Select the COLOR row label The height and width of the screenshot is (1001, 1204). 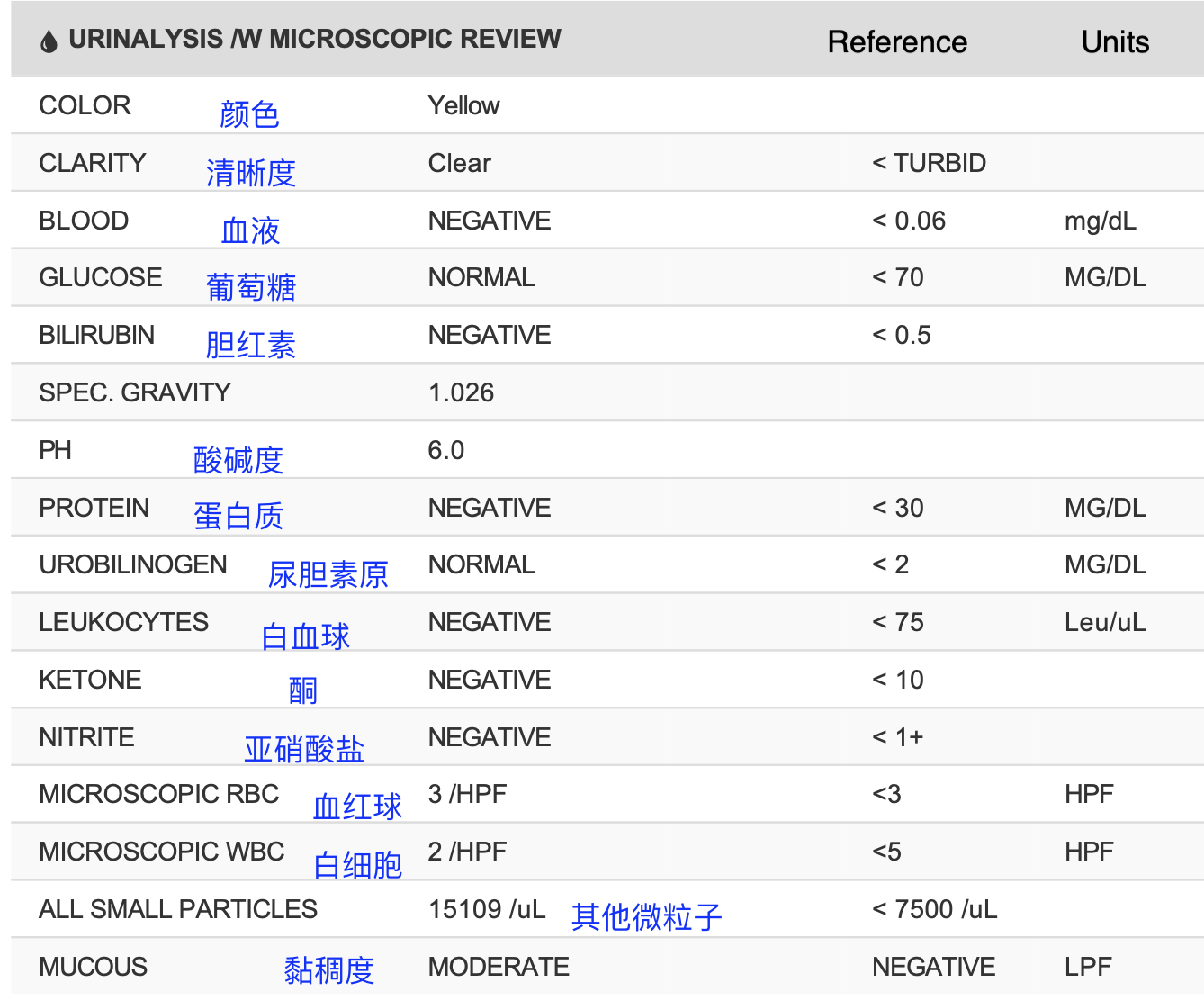tap(85, 105)
